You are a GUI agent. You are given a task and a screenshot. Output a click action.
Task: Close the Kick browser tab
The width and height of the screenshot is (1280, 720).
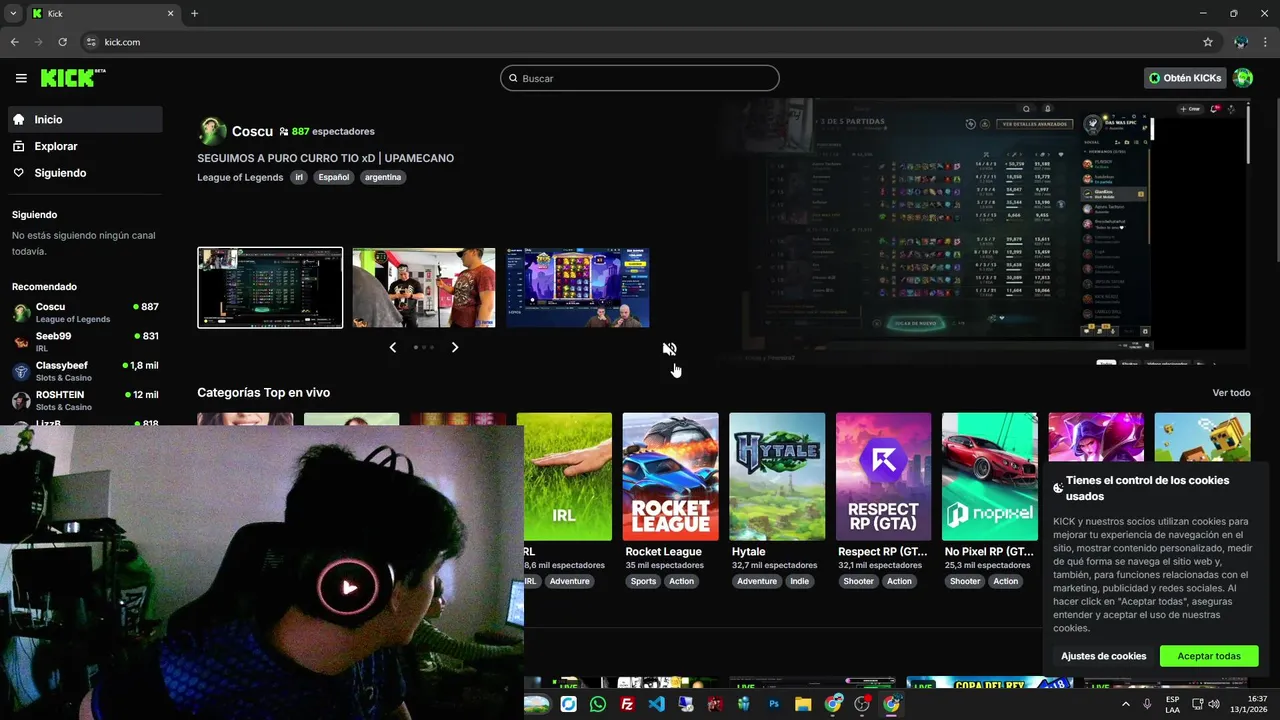170,13
